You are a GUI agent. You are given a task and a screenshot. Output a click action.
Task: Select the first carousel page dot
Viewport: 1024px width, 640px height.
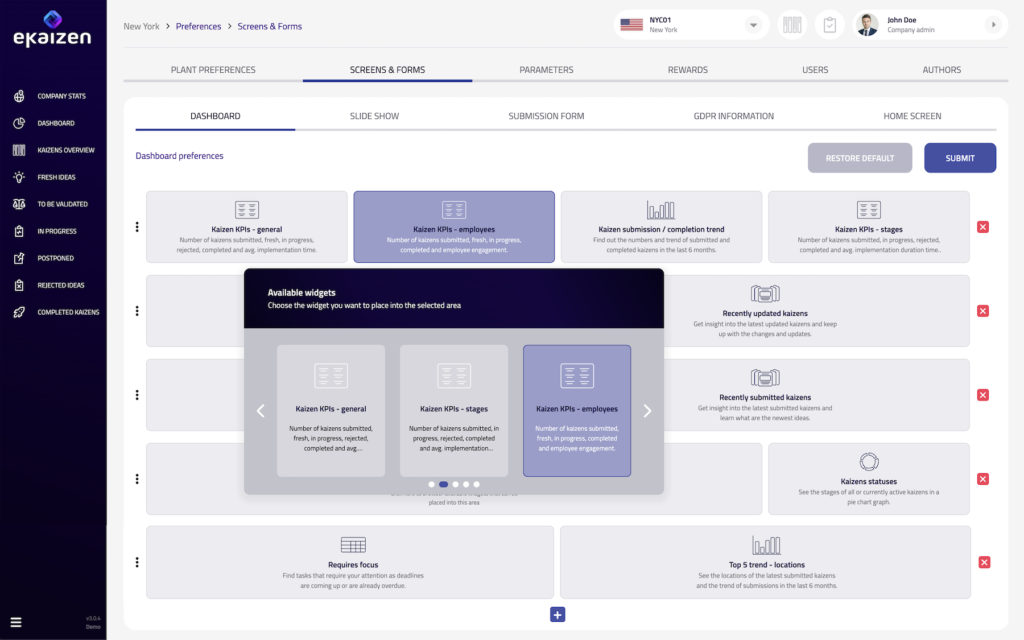(431, 484)
